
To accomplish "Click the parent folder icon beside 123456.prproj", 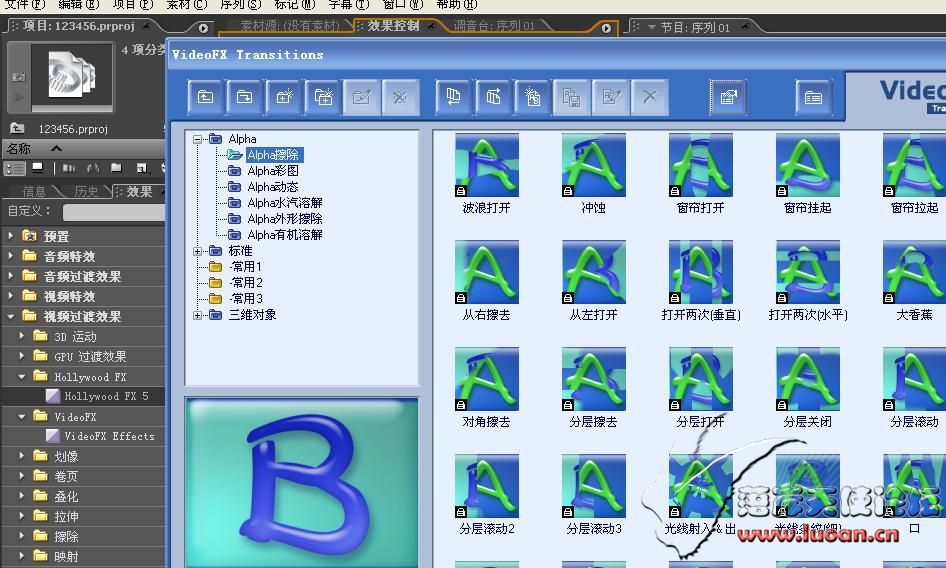I will pos(17,129).
